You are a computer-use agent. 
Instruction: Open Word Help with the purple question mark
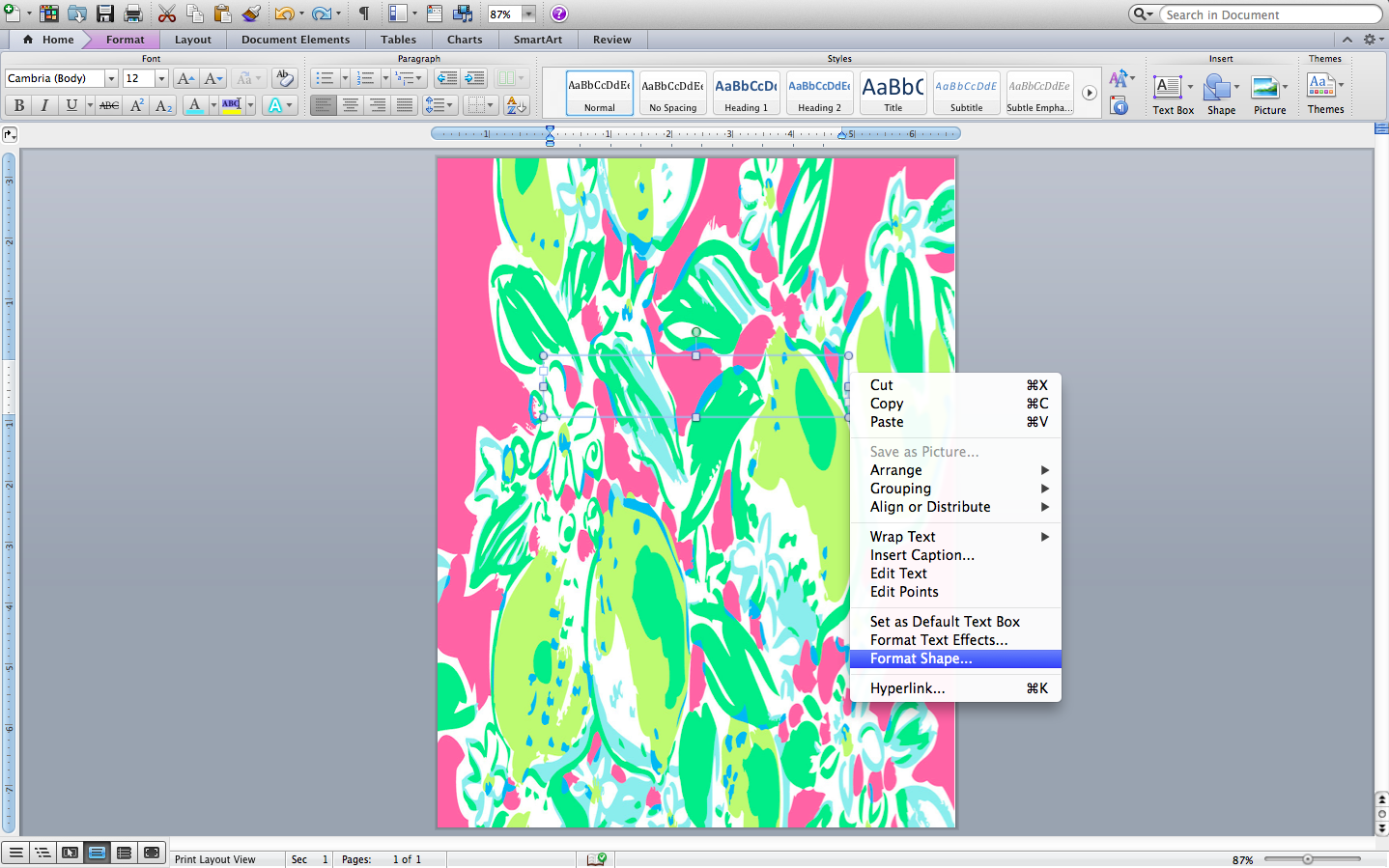point(558,14)
